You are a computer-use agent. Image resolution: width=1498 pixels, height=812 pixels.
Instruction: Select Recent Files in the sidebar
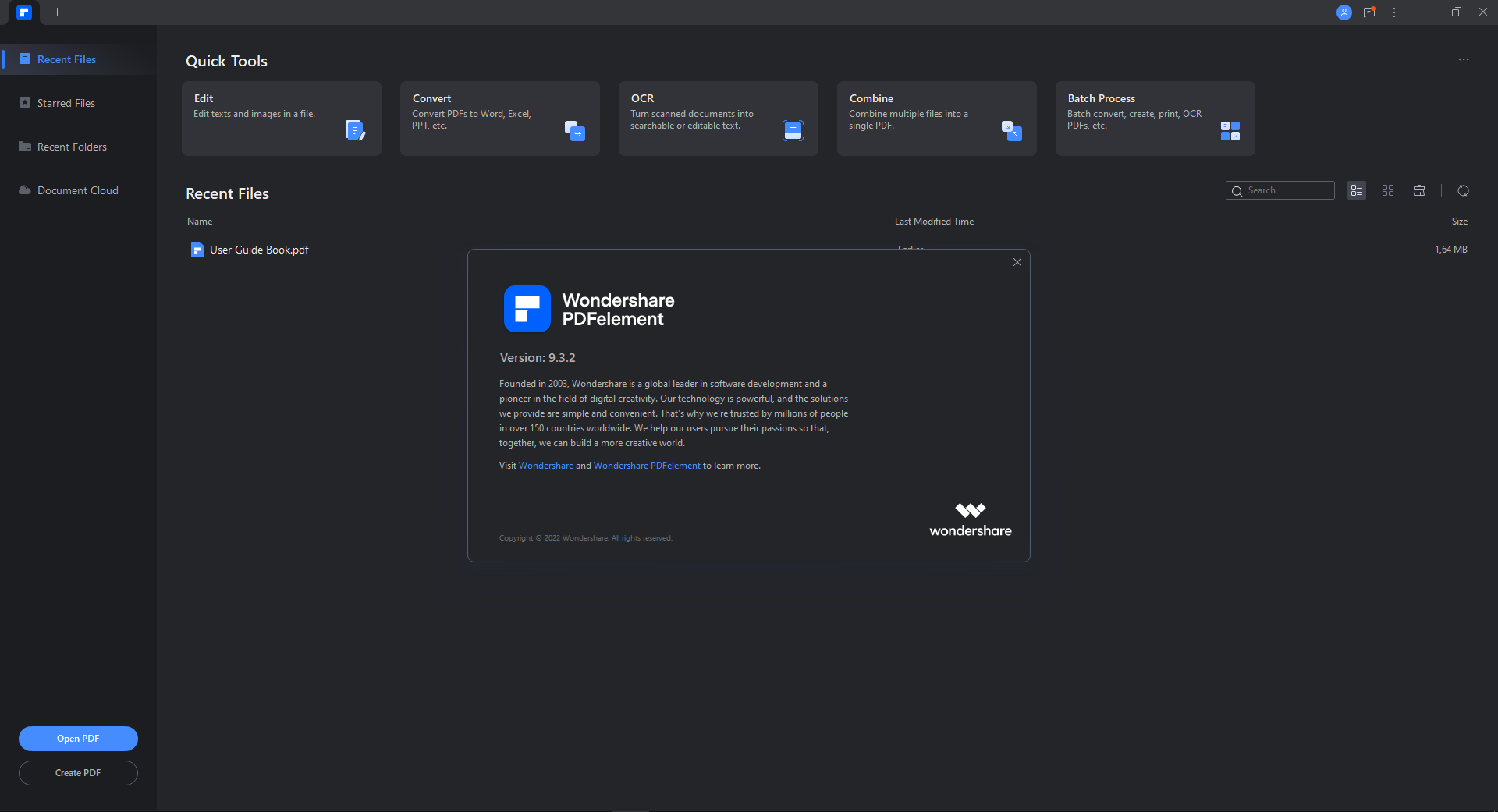pos(78,59)
